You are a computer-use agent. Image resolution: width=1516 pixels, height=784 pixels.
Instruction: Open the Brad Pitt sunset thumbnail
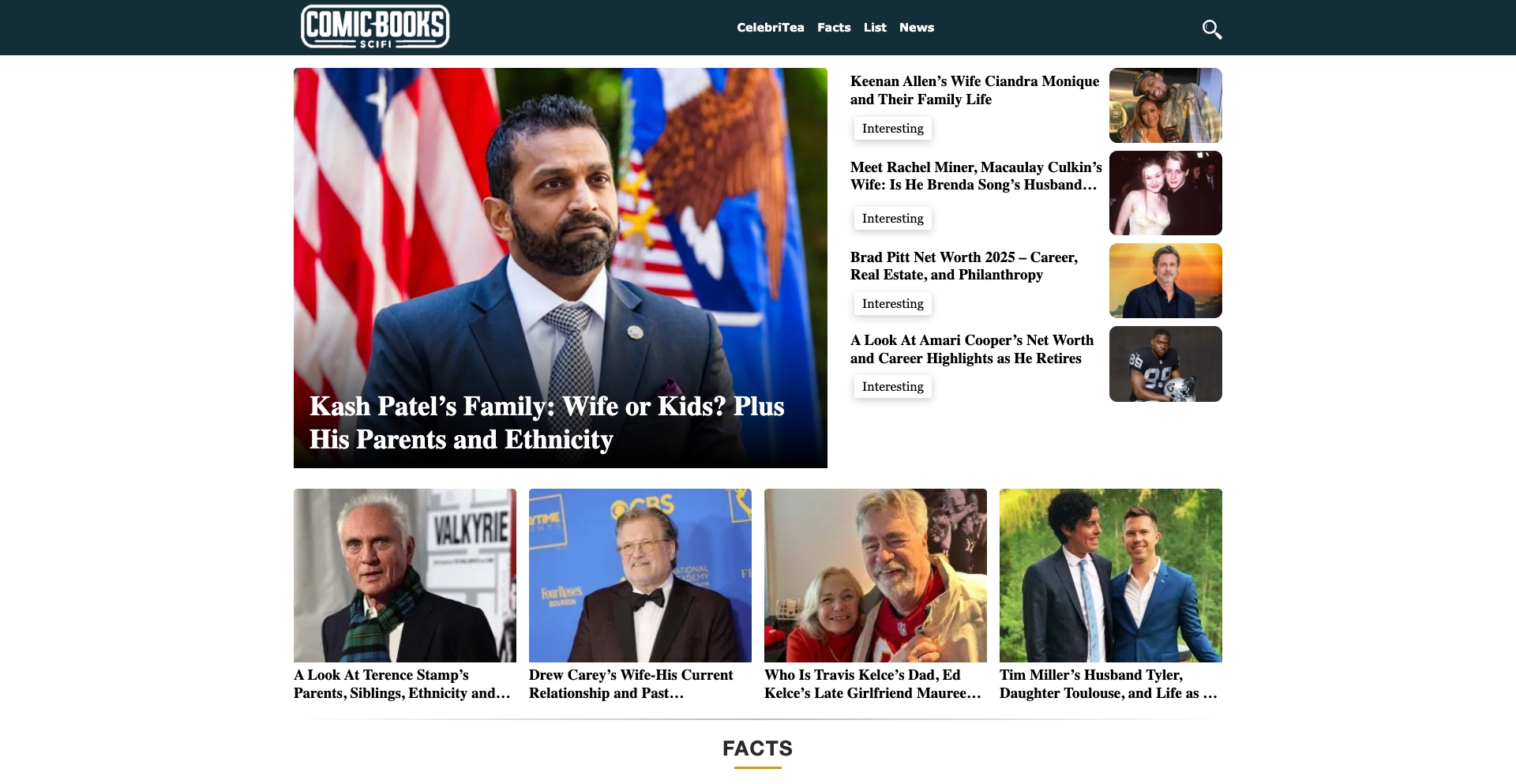[1165, 280]
